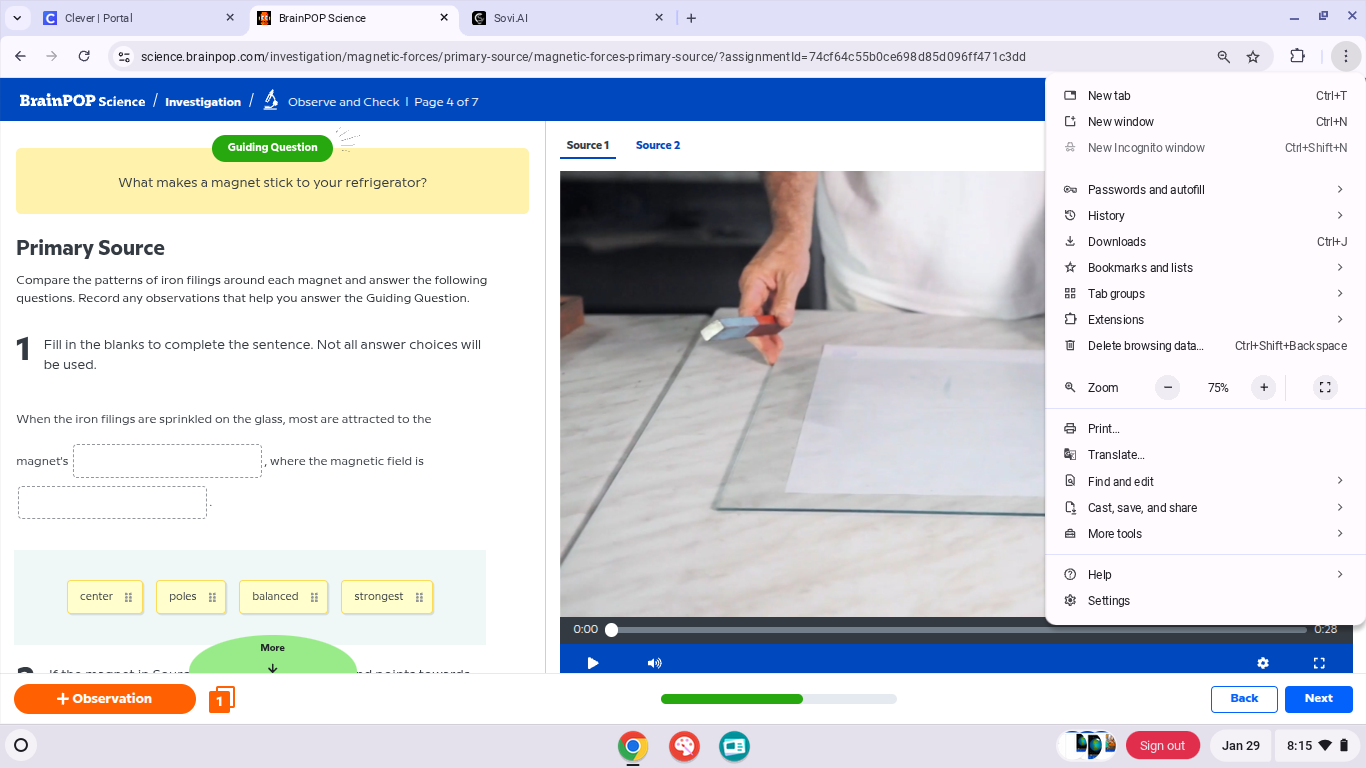The height and width of the screenshot is (768, 1366).
Task: Decrease zoom with the minus button
Action: coord(1167,388)
